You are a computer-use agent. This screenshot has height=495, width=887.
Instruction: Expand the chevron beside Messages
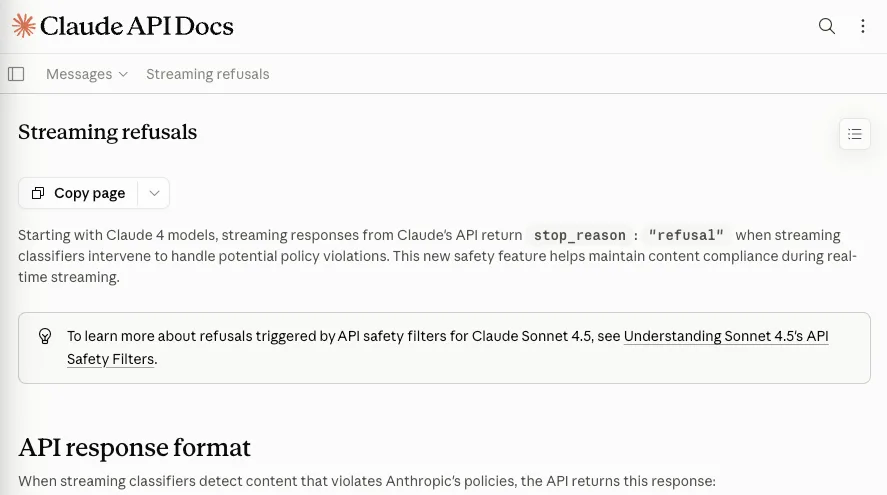(123, 75)
